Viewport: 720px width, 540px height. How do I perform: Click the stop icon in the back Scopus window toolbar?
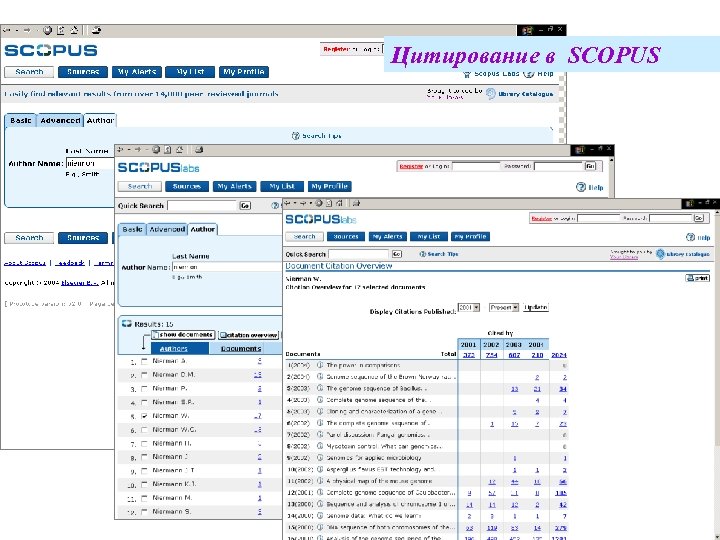[x=47, y=30]
